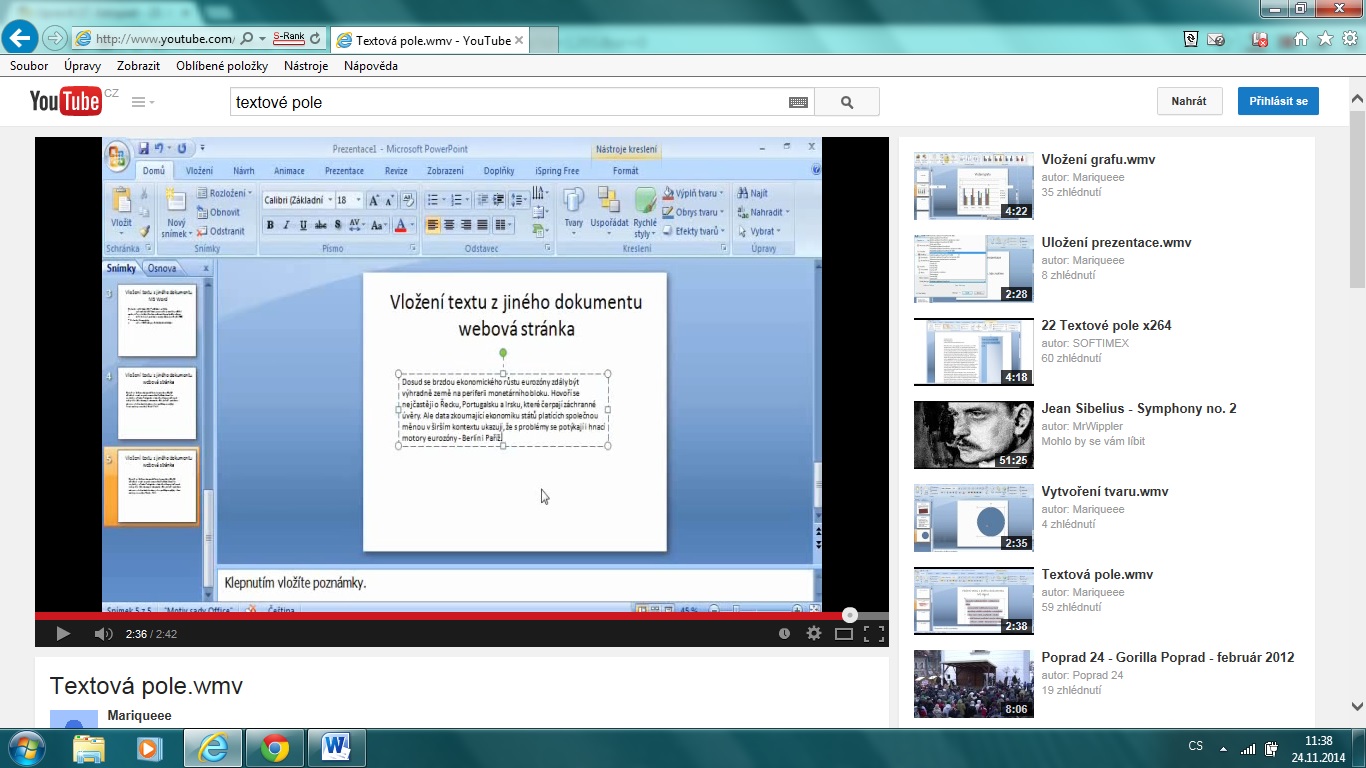This screenshot has height=768, width=1366.
Task: Open the Vložení grafu.wmv thumbnail
Action: pyautogui.click(x=974, y=186)
